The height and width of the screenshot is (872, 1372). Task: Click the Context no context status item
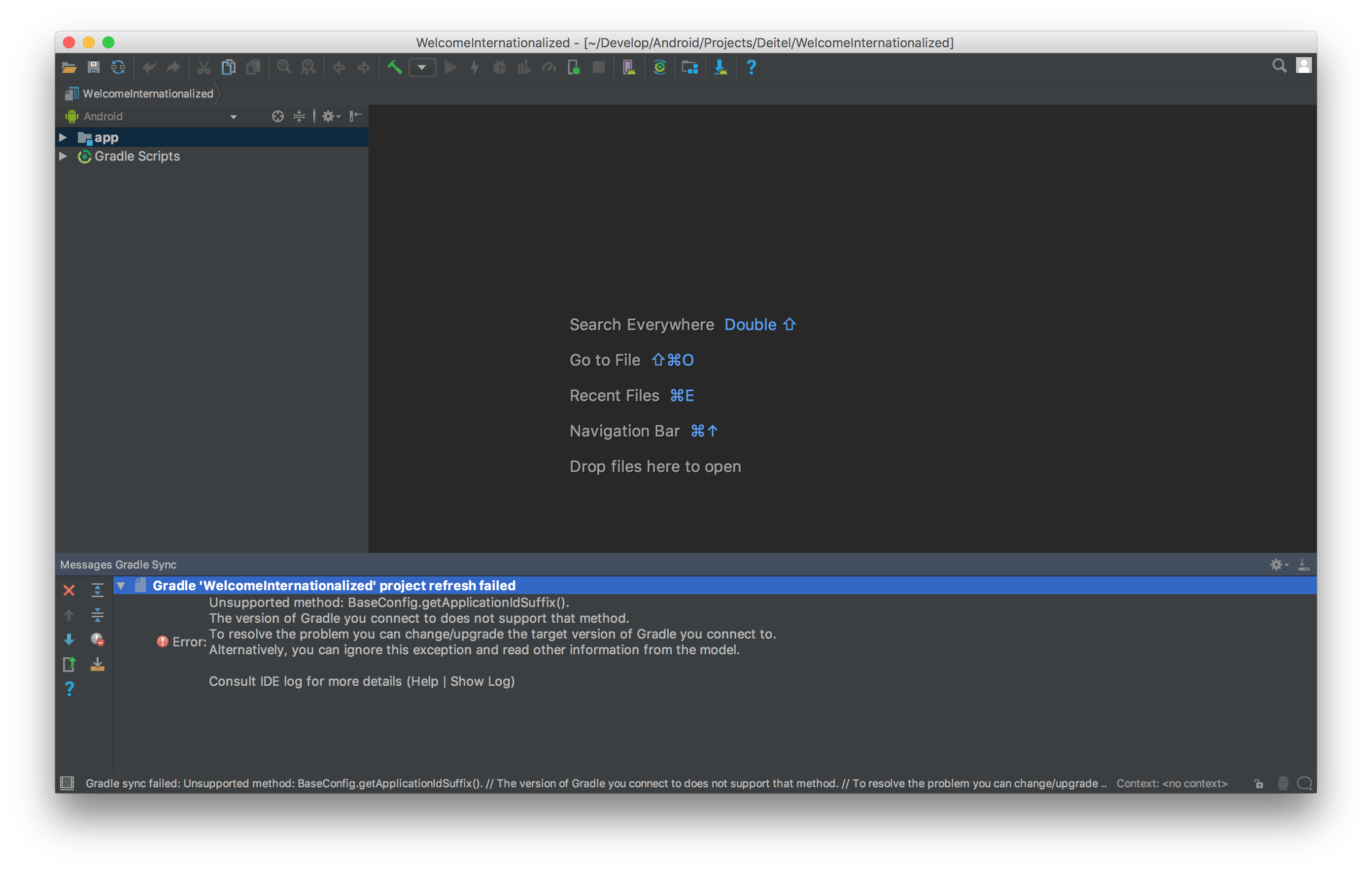[1172, 784]
